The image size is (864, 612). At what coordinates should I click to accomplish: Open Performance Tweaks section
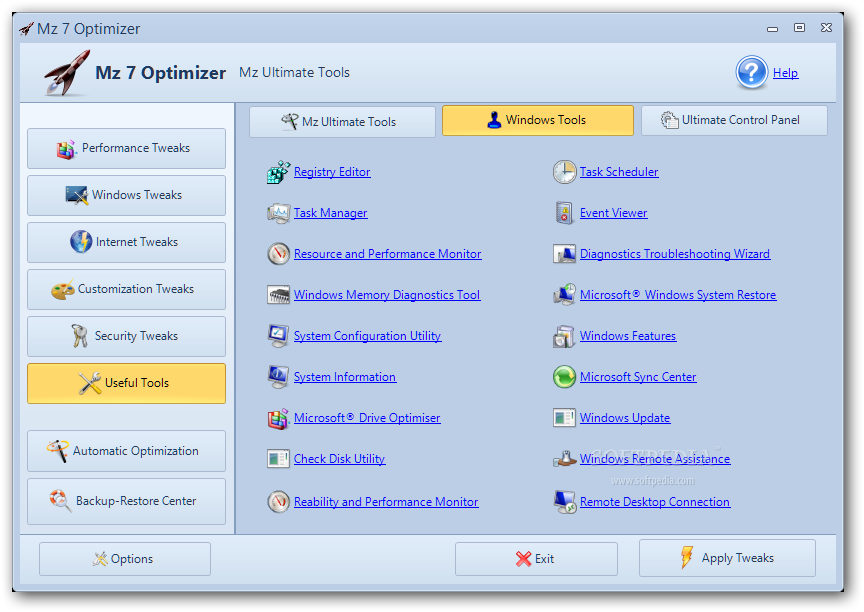point(126,148)
